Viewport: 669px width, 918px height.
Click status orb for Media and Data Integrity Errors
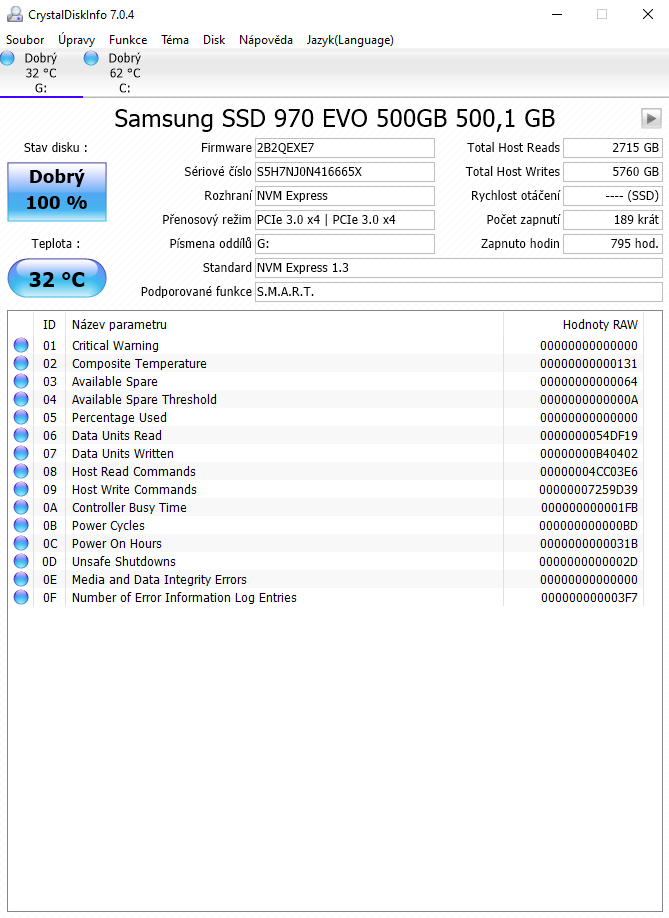pyautogui.click(x=21, y=579)
